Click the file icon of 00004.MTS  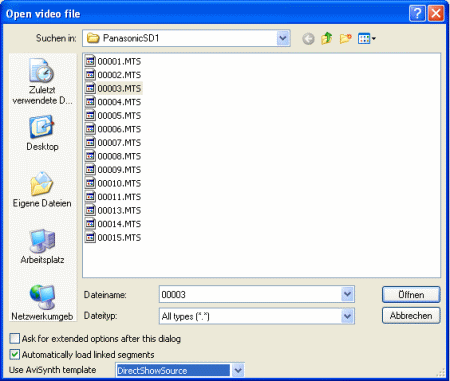coord(90,102)
